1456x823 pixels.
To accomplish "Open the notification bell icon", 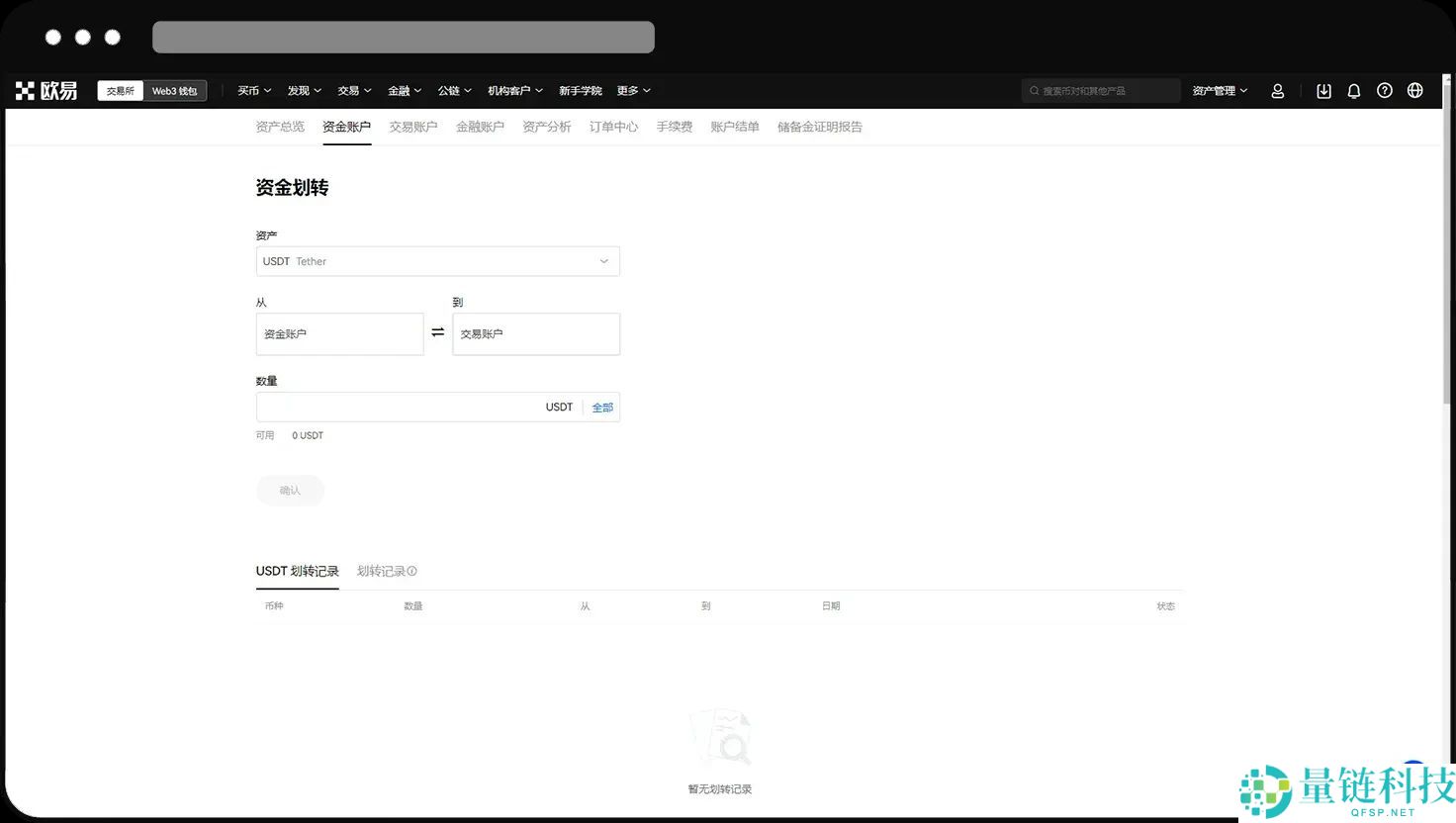I will coord(1353,90).
